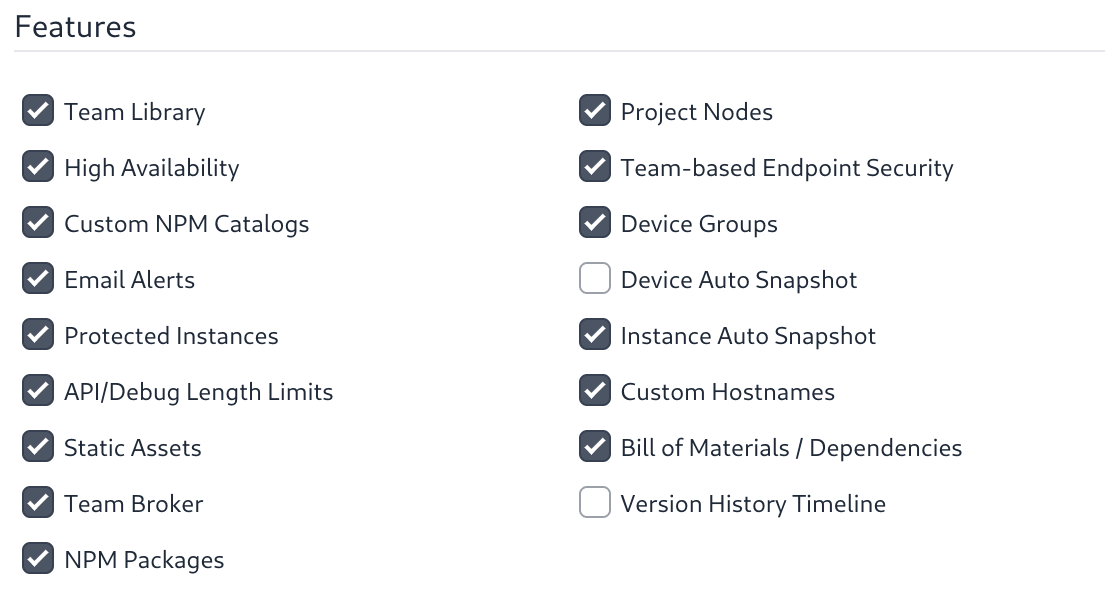1105x594 pixels.
Task: Click the Features section heading
Action: [x=75, y=27]
